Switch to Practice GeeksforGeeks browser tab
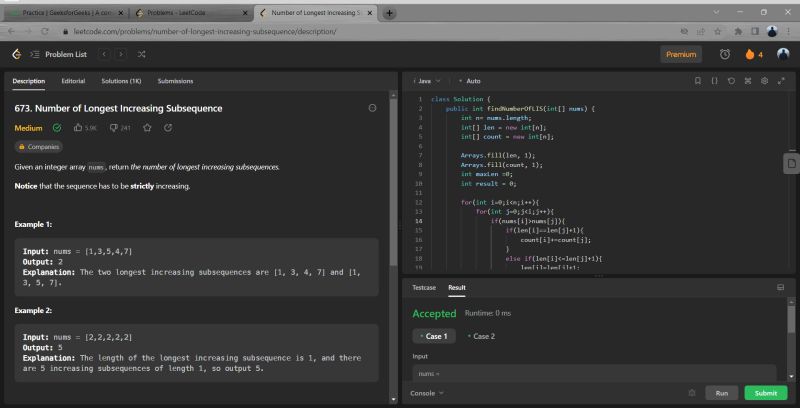The width and height of the screenshot is (800, 408). tap(65, 13)
